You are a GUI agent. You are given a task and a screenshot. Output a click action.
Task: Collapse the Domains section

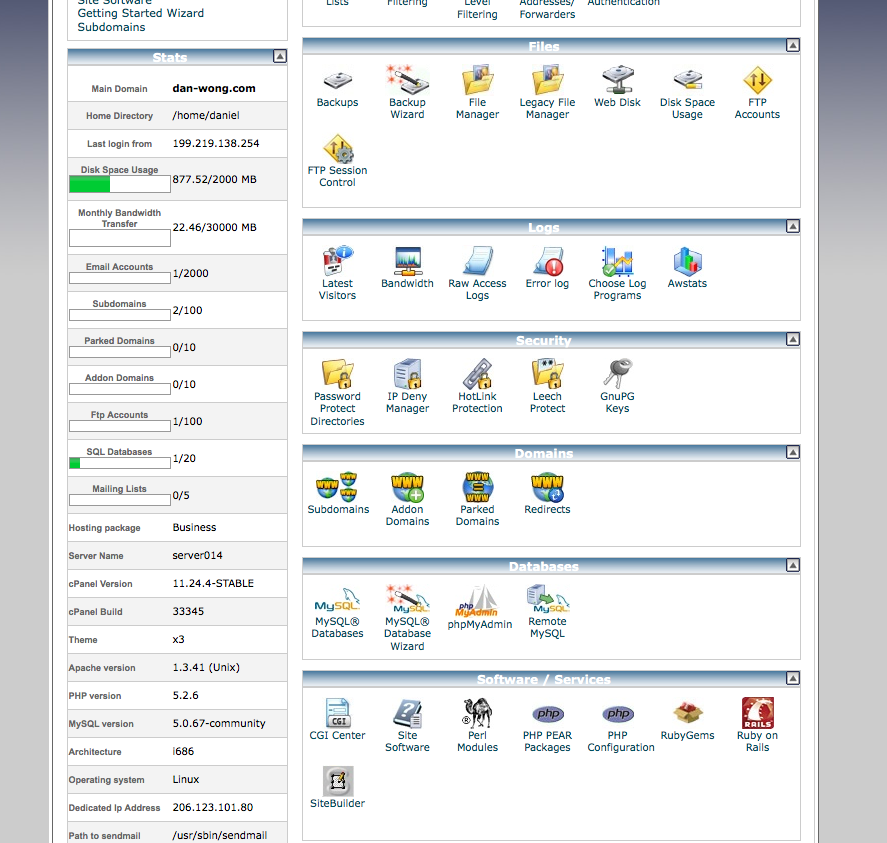(x=793, y=452)
